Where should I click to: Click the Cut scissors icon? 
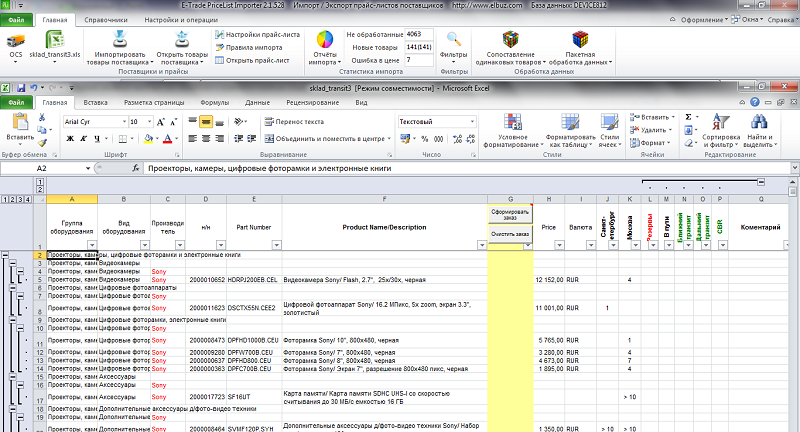click(x=42, y=118)
